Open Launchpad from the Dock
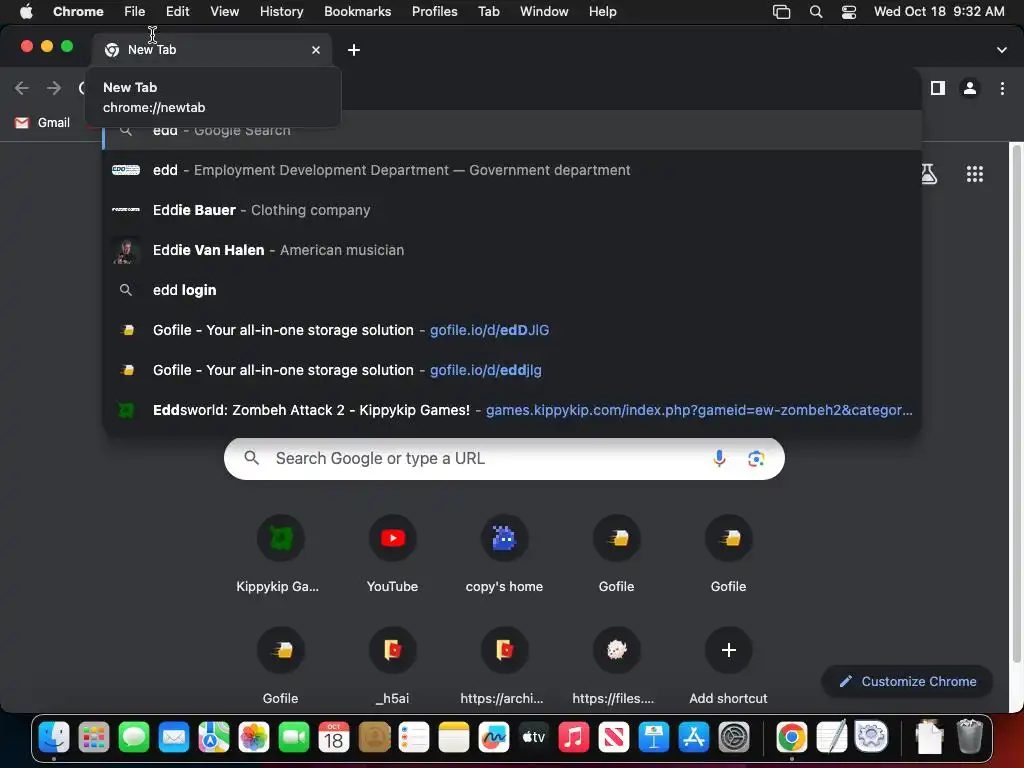The height and width of the screenshot is (768, 1024). click(94, 737)
